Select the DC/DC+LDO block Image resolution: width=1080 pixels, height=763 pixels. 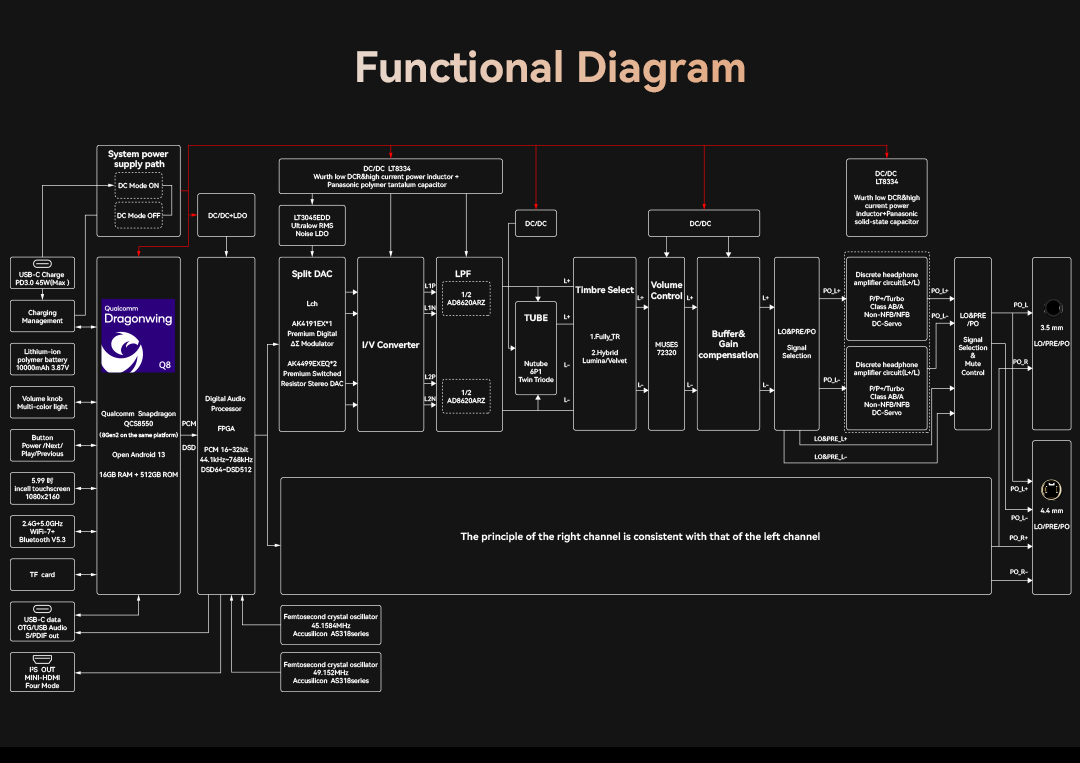227,216
